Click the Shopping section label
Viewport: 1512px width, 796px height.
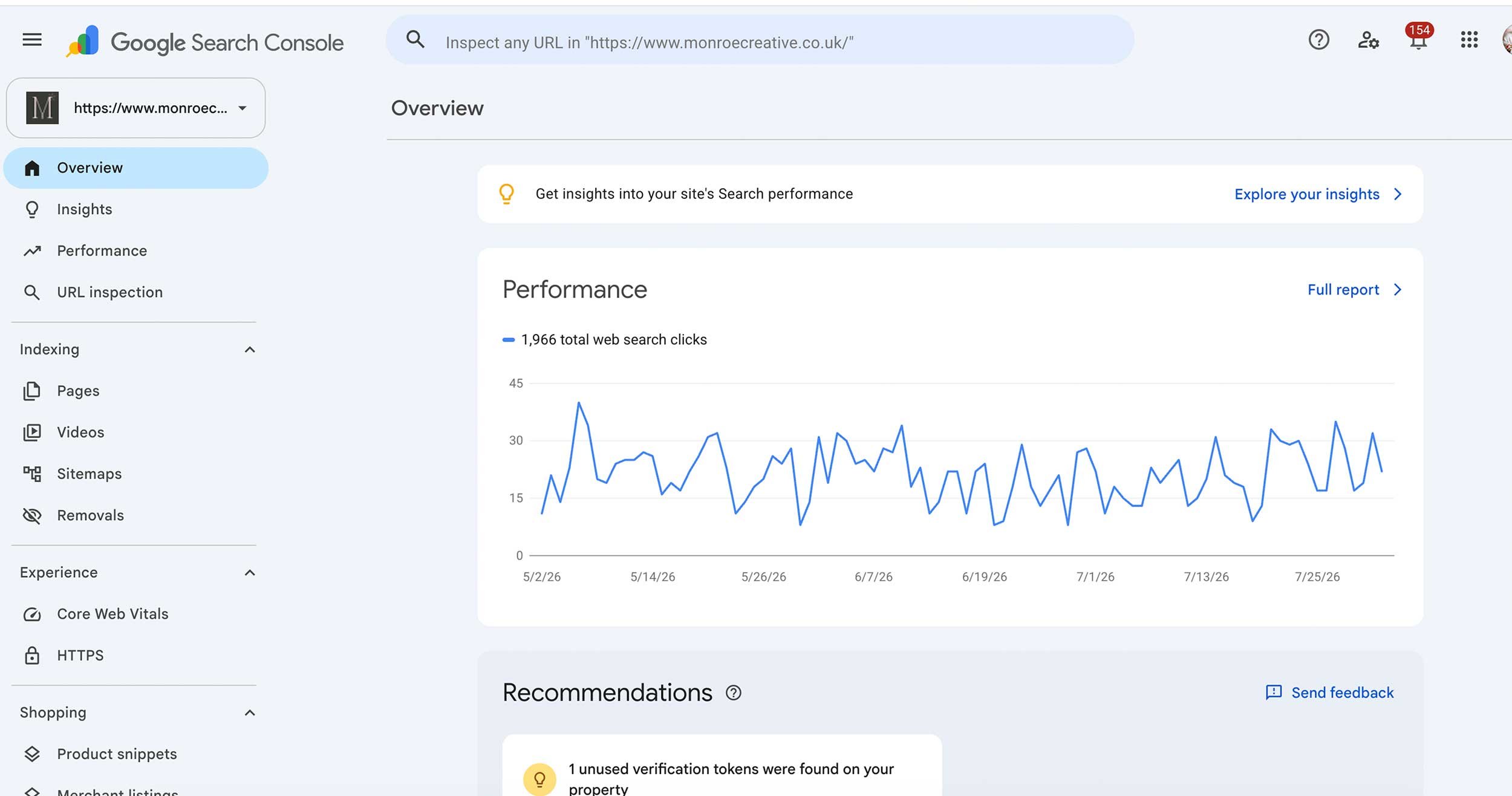coord(53,713)
